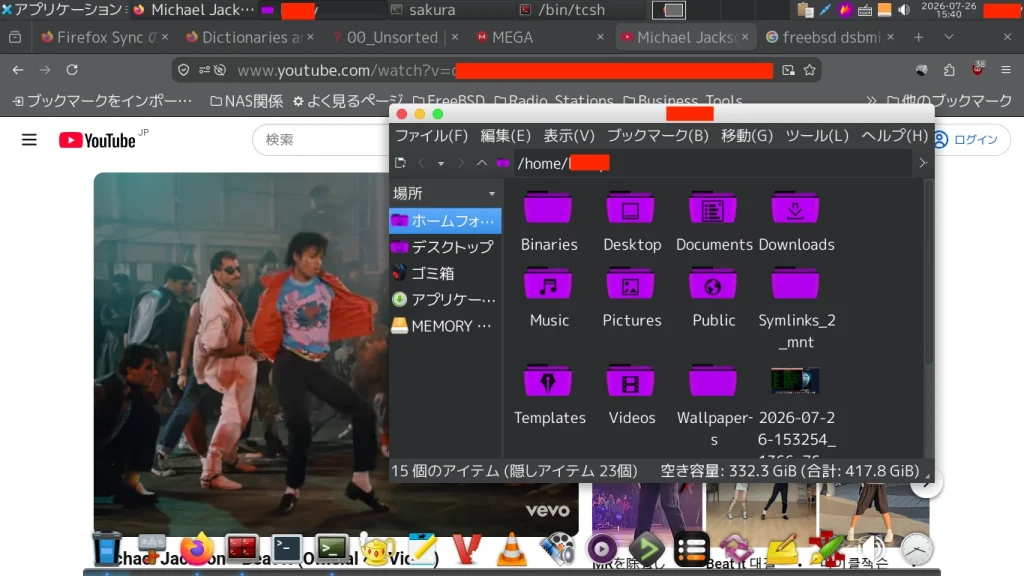
Task: Open ゴミ箱 in the places sidebar
Action: 445,273
